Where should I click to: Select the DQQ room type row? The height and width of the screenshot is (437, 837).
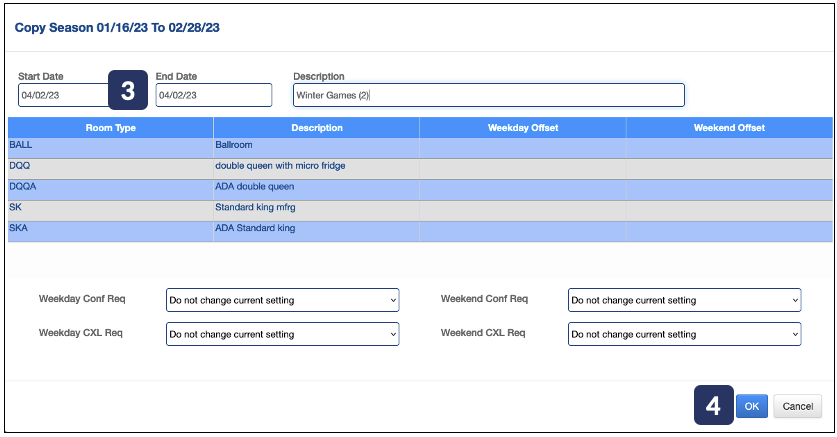pos(110,168)
